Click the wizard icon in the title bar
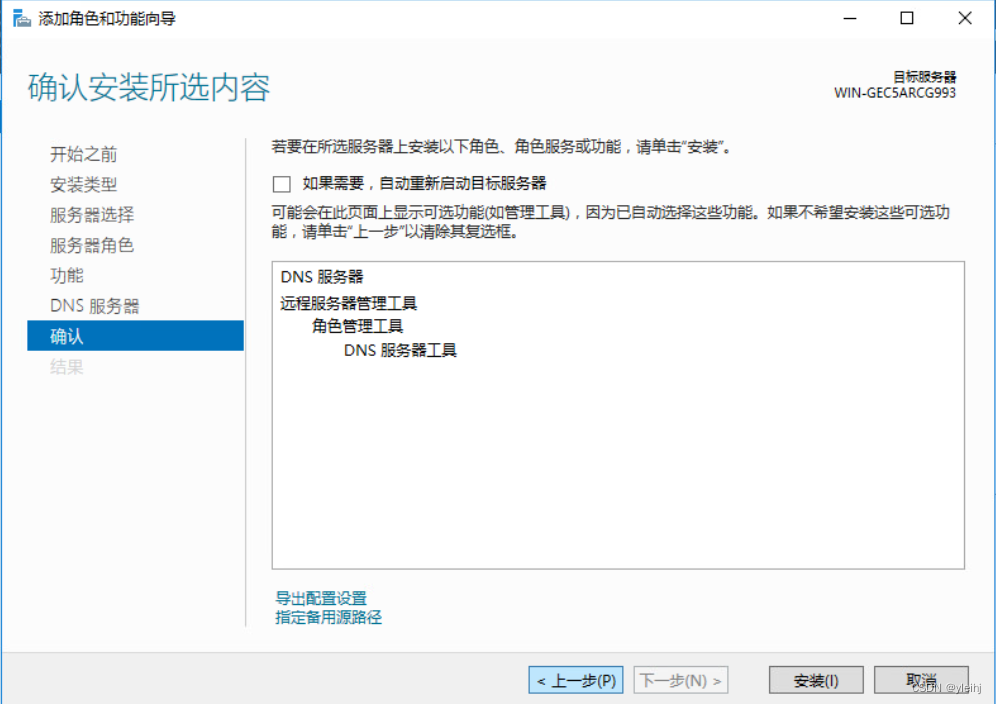Screen dimensions: 996x704 point(21,17)
